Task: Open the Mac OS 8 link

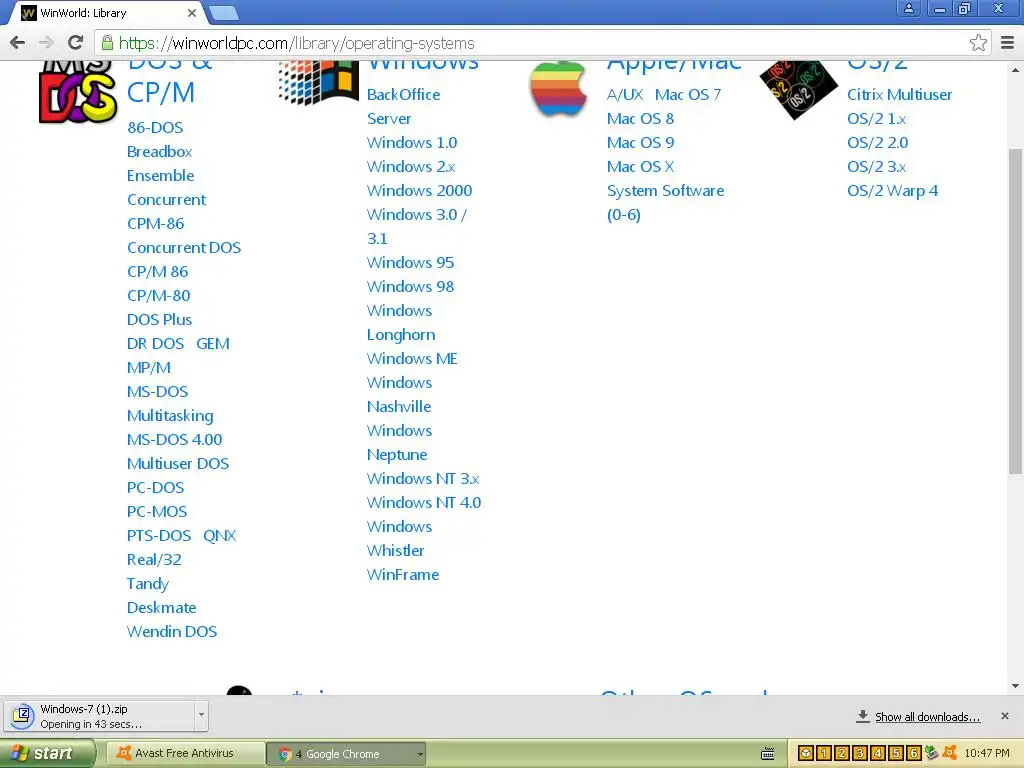Action: point(640,119)
